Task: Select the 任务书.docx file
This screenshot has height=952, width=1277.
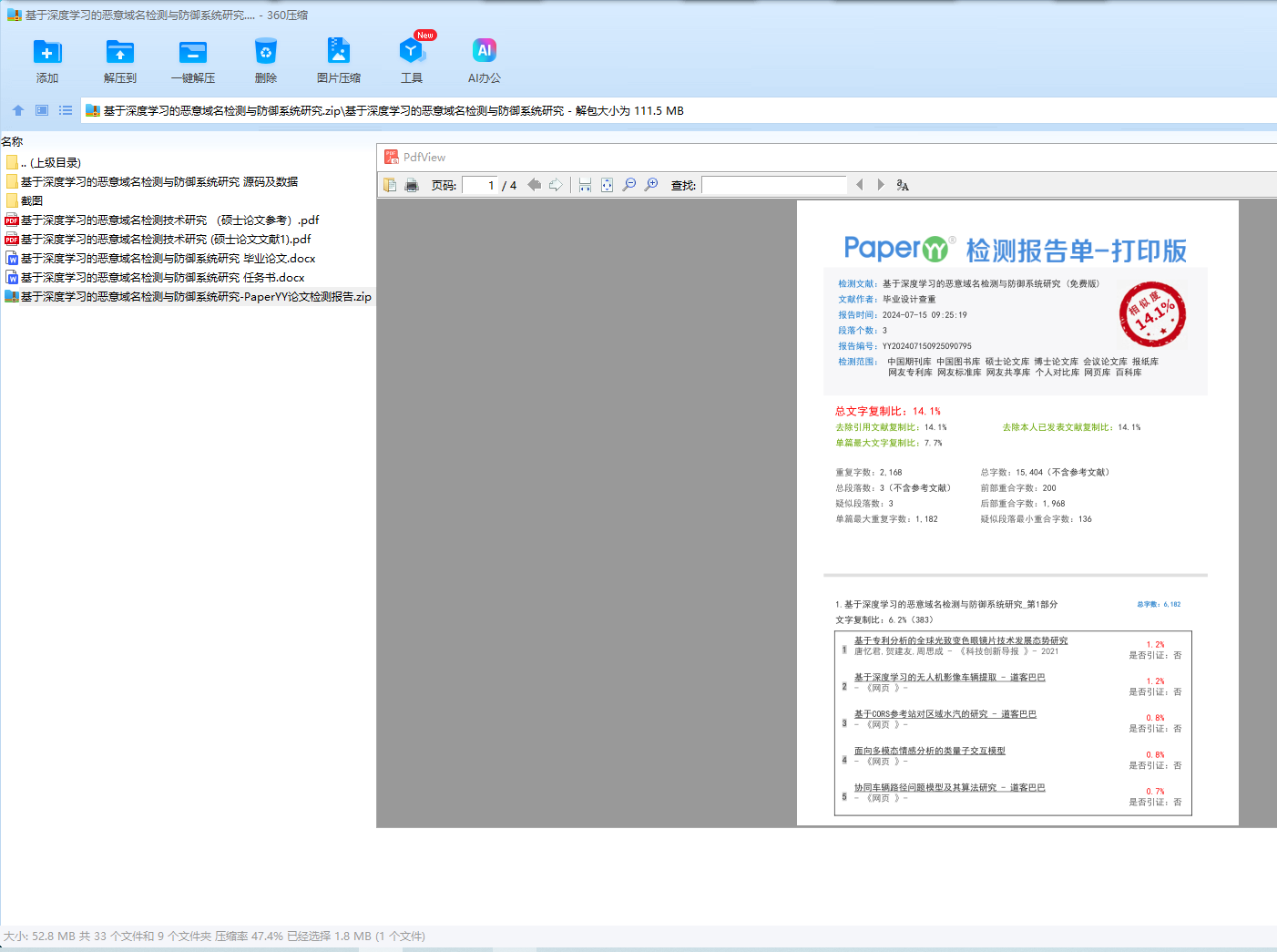Action: [x=188, y=277]
